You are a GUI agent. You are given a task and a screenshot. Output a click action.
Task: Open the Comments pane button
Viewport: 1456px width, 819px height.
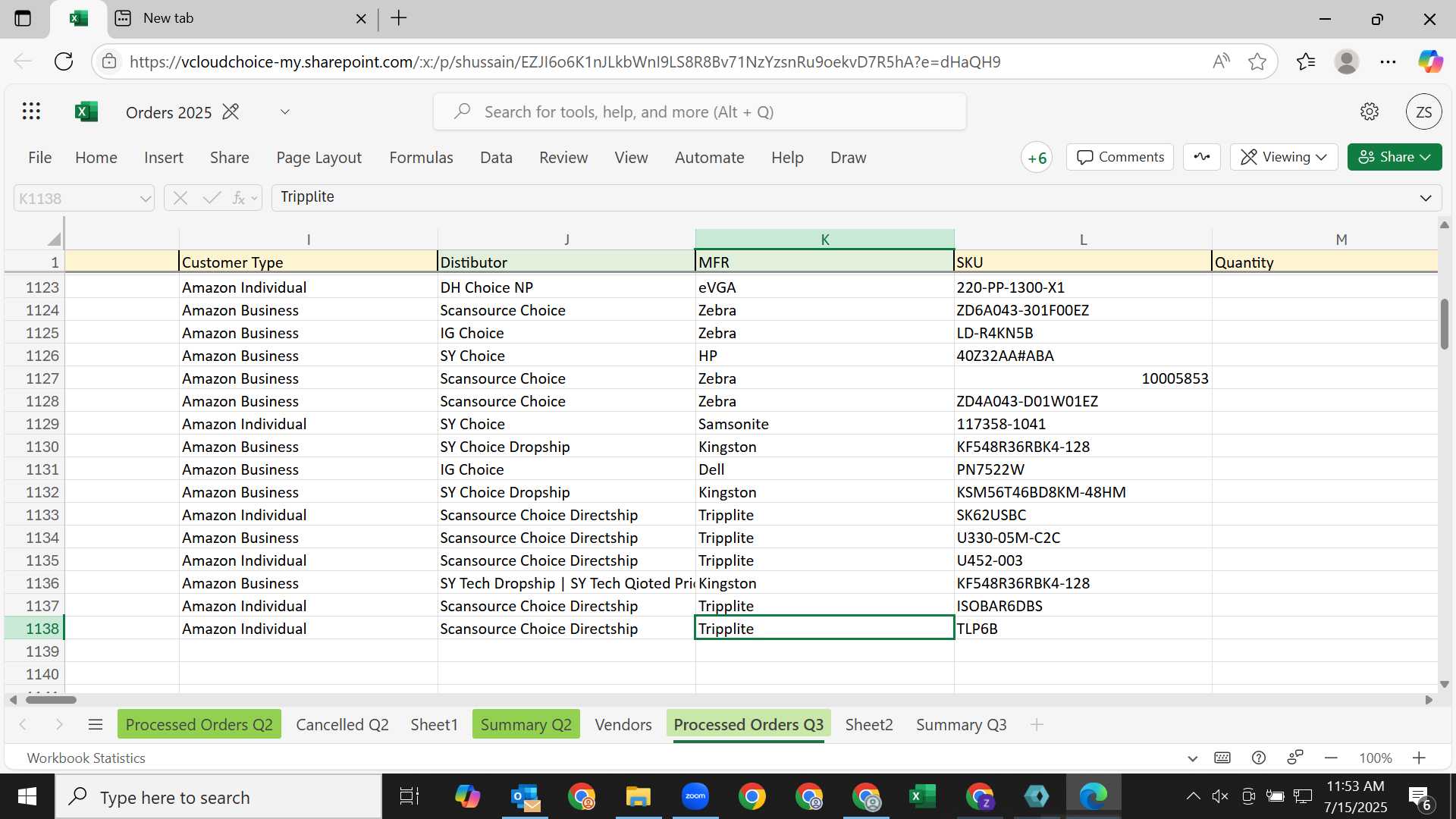coord(1120,157)
